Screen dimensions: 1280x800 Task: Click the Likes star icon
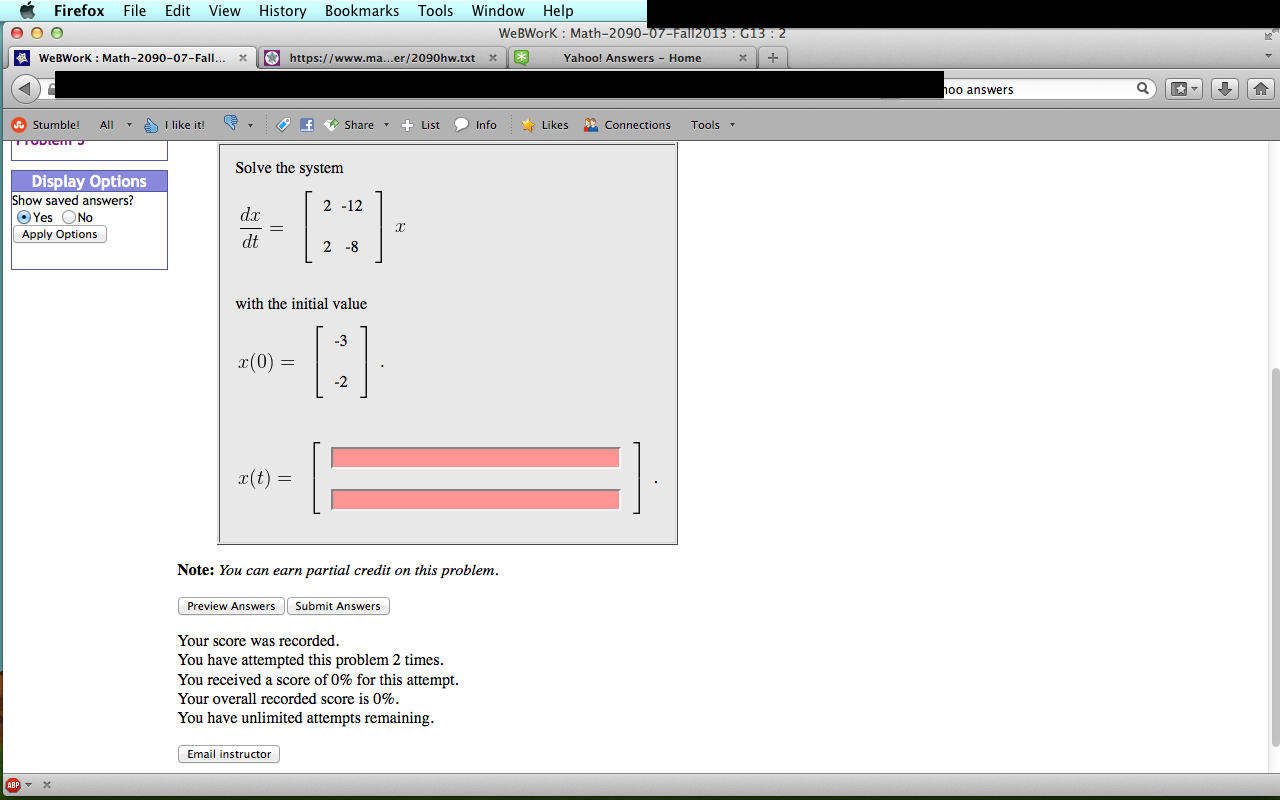[528, 125]
